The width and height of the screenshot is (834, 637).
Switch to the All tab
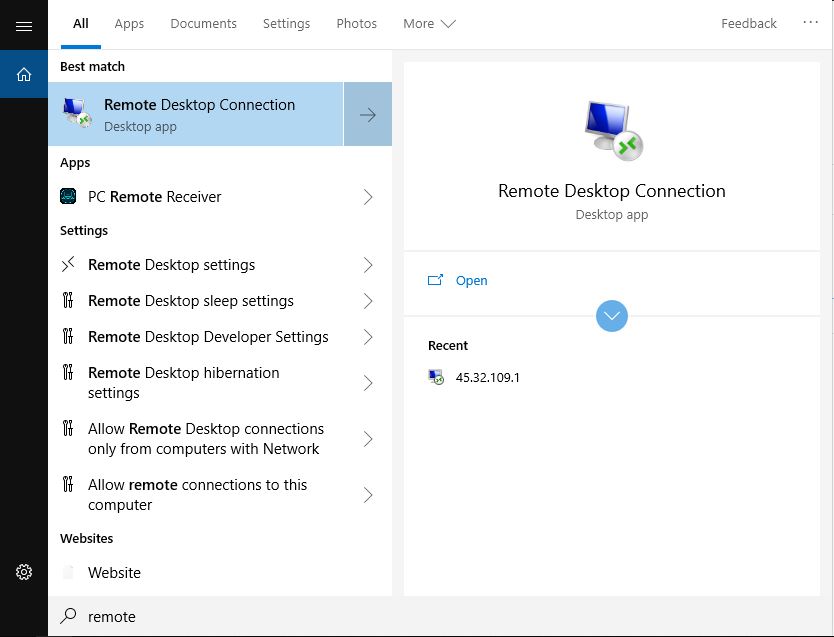point(81,24)
